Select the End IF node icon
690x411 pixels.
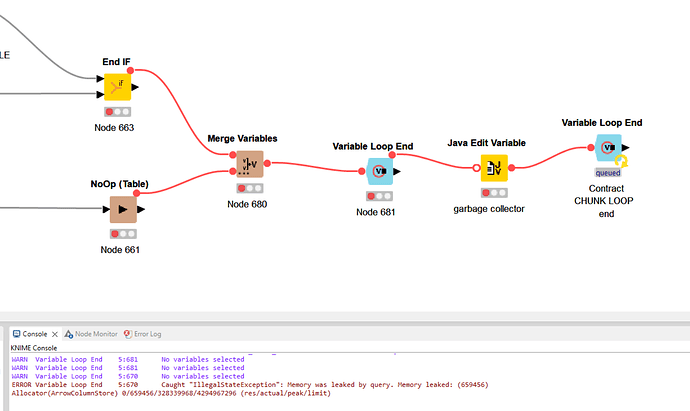click(117, 87)
